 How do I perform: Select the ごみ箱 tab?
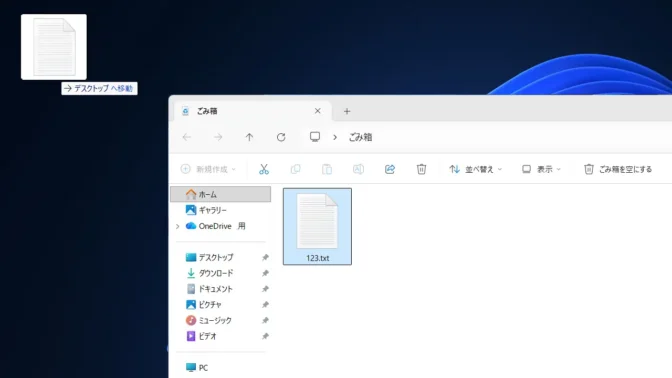pyautogui.click(x=253, y=111)
